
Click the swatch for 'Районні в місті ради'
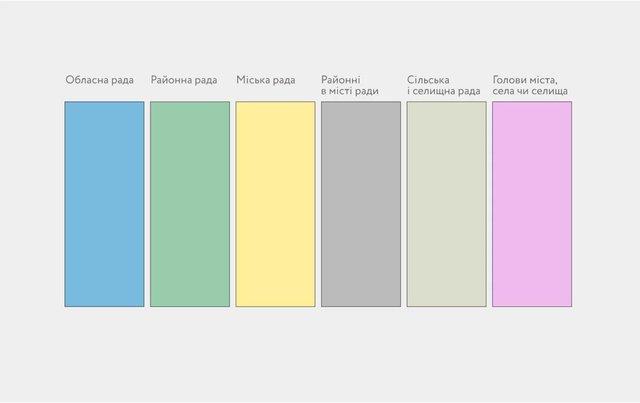point(361,204)
